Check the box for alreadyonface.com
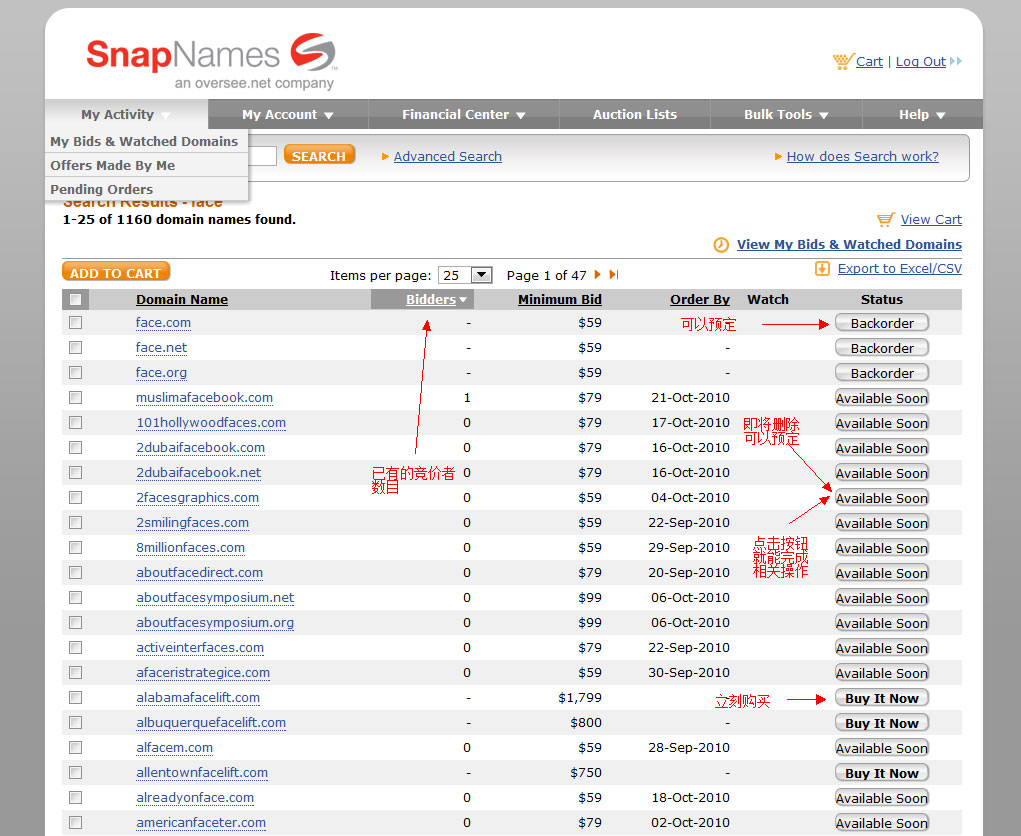Viewport: 1021px width, 836px height. [x=76, y=798]
